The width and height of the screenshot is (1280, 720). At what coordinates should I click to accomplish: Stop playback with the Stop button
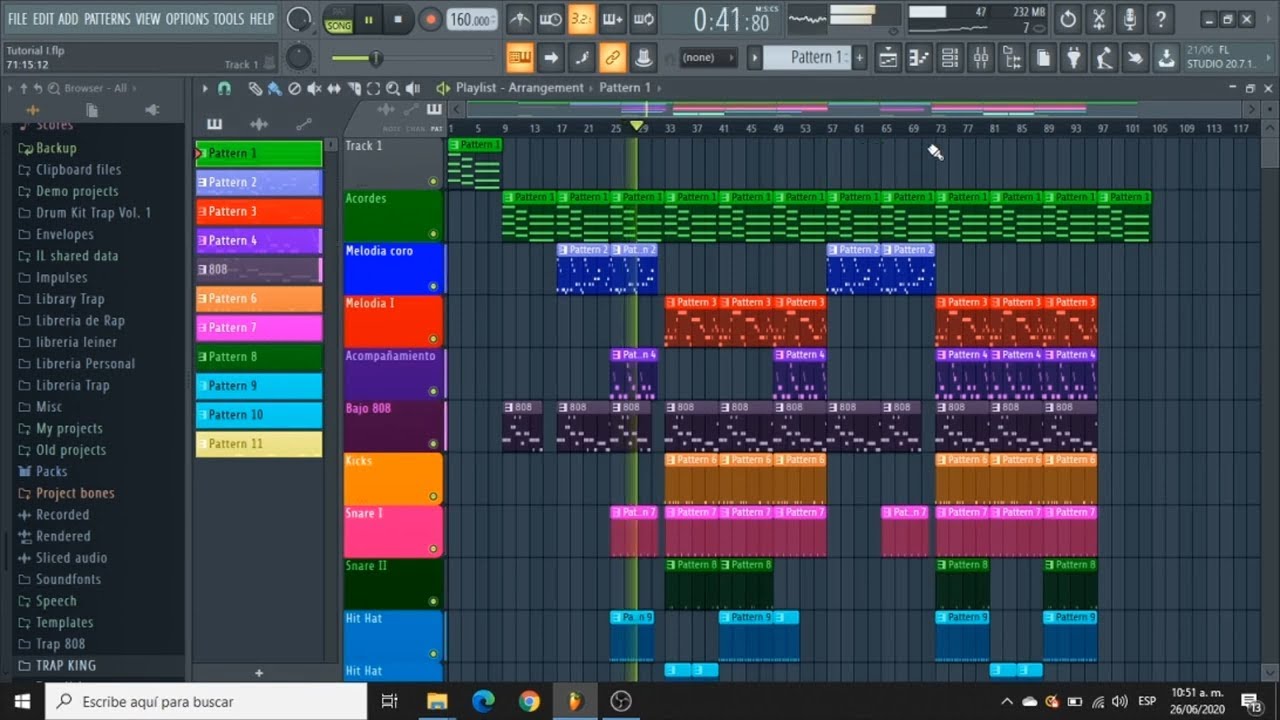[x=398, y=19]
